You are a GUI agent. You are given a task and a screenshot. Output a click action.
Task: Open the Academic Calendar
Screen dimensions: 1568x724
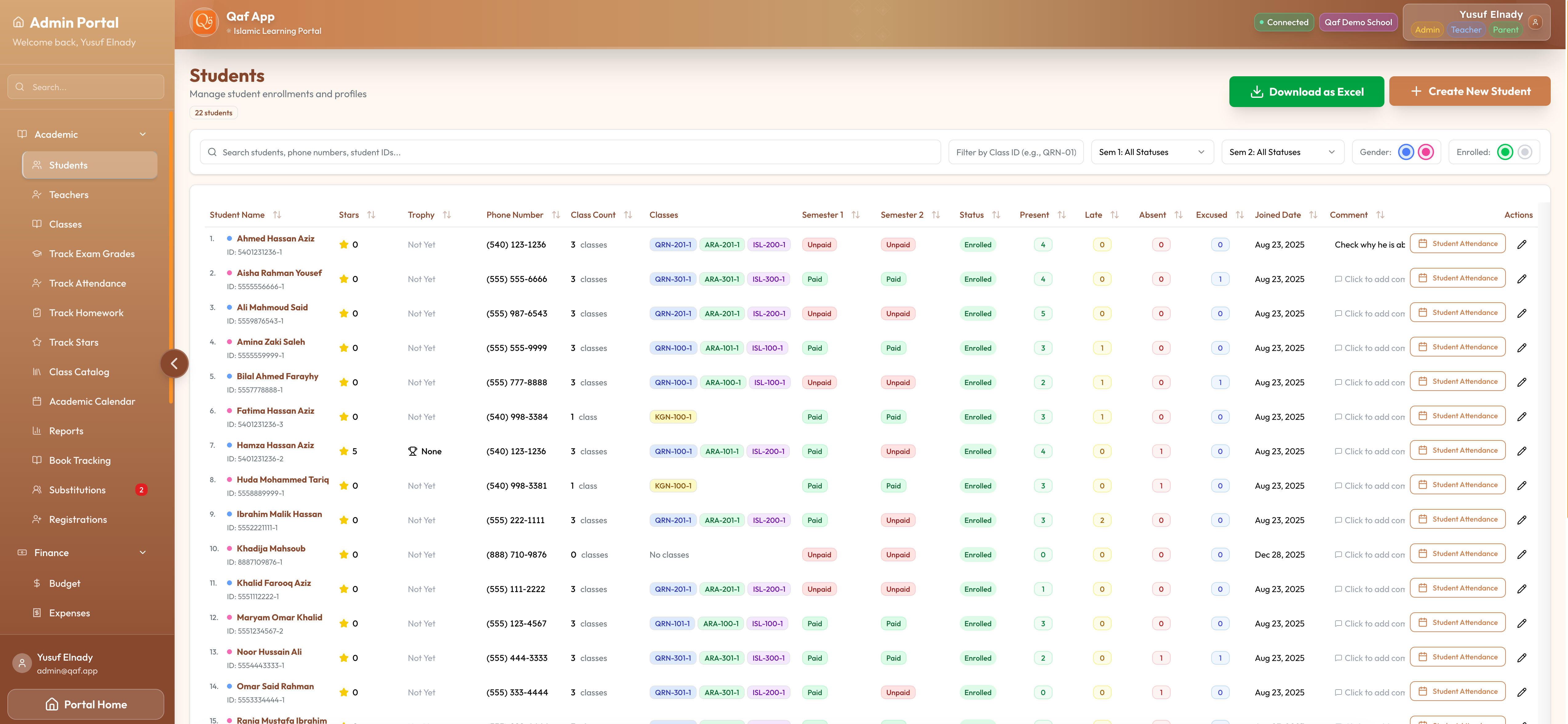click(93, 401)
